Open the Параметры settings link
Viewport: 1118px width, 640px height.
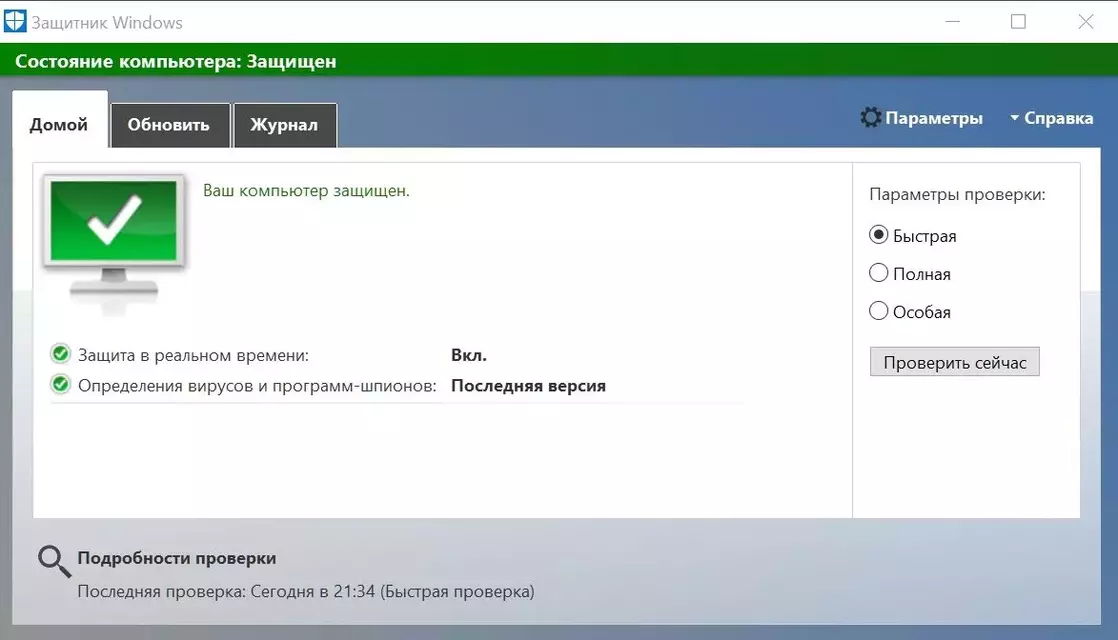point(934,118)
